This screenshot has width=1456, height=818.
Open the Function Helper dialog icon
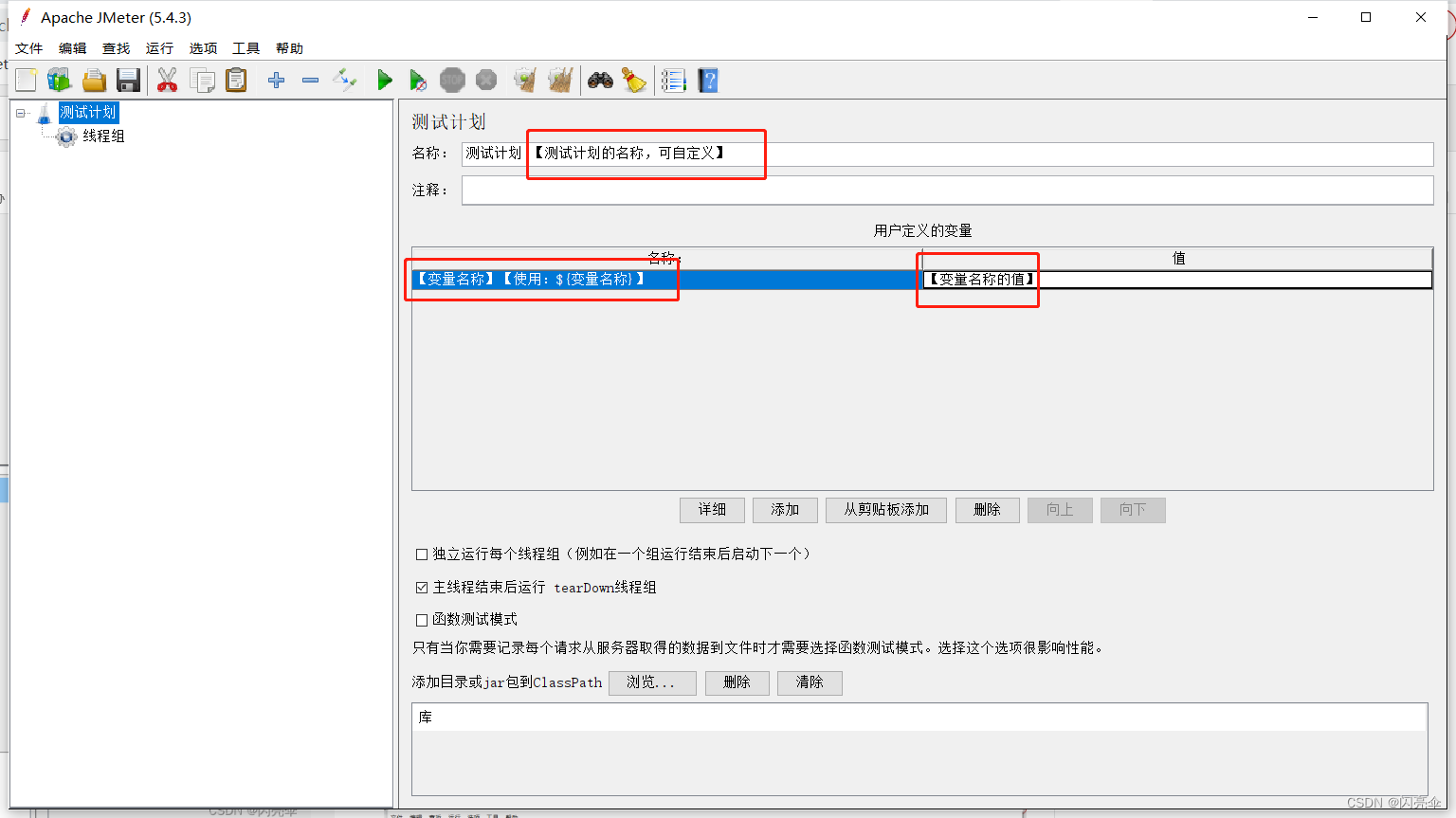click(674, 81)
